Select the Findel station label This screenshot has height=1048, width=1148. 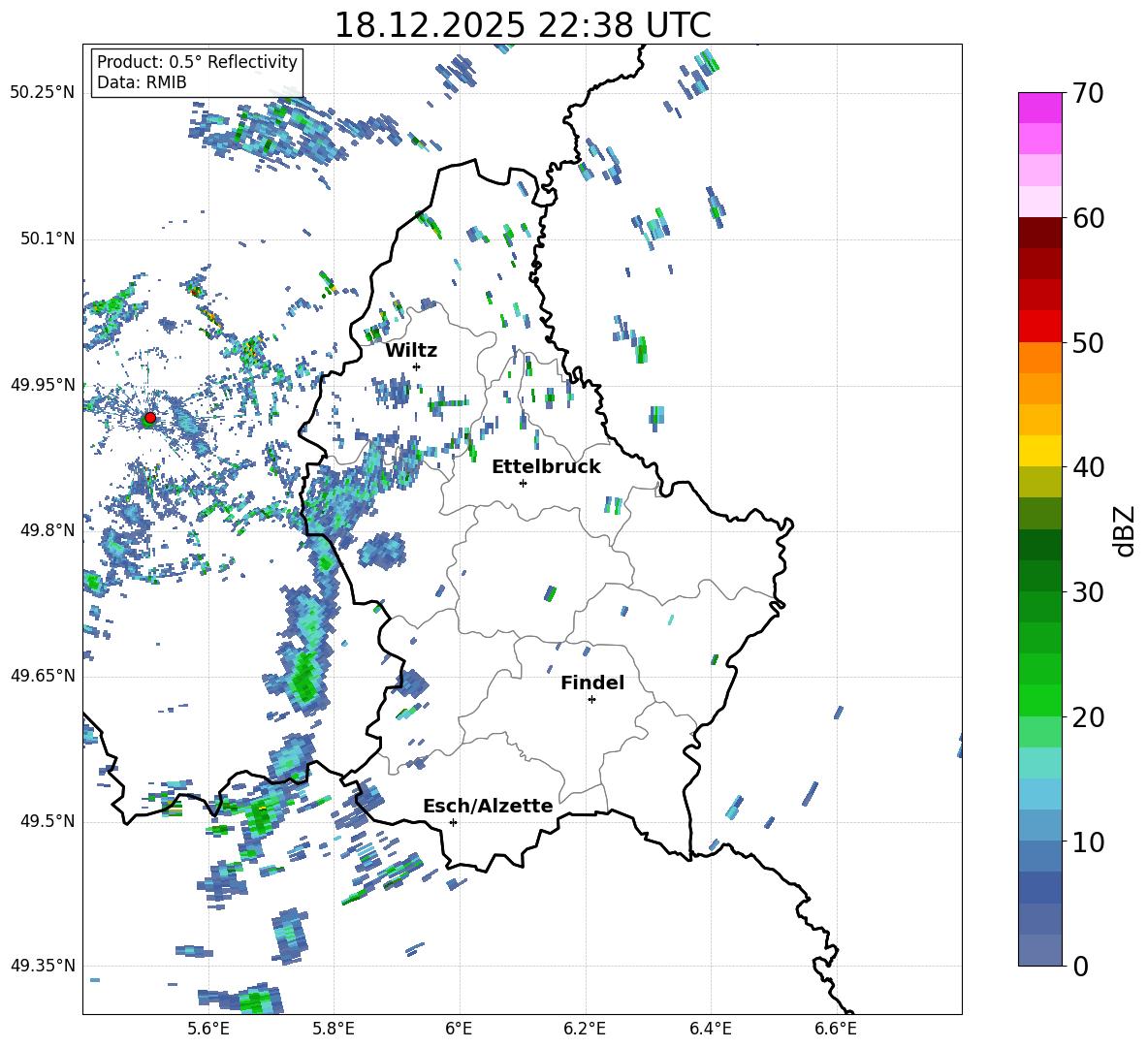[591, 683]
